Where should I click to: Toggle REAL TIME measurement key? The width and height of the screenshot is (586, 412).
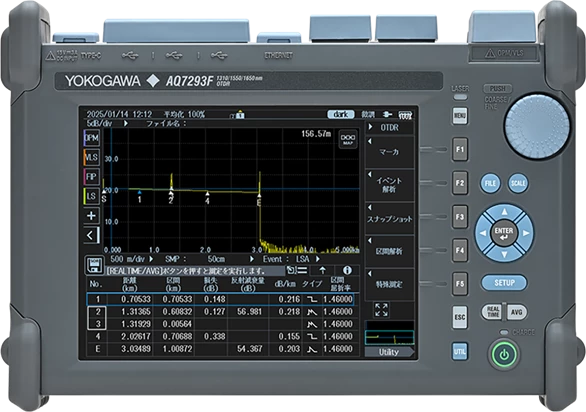(493, 312)
